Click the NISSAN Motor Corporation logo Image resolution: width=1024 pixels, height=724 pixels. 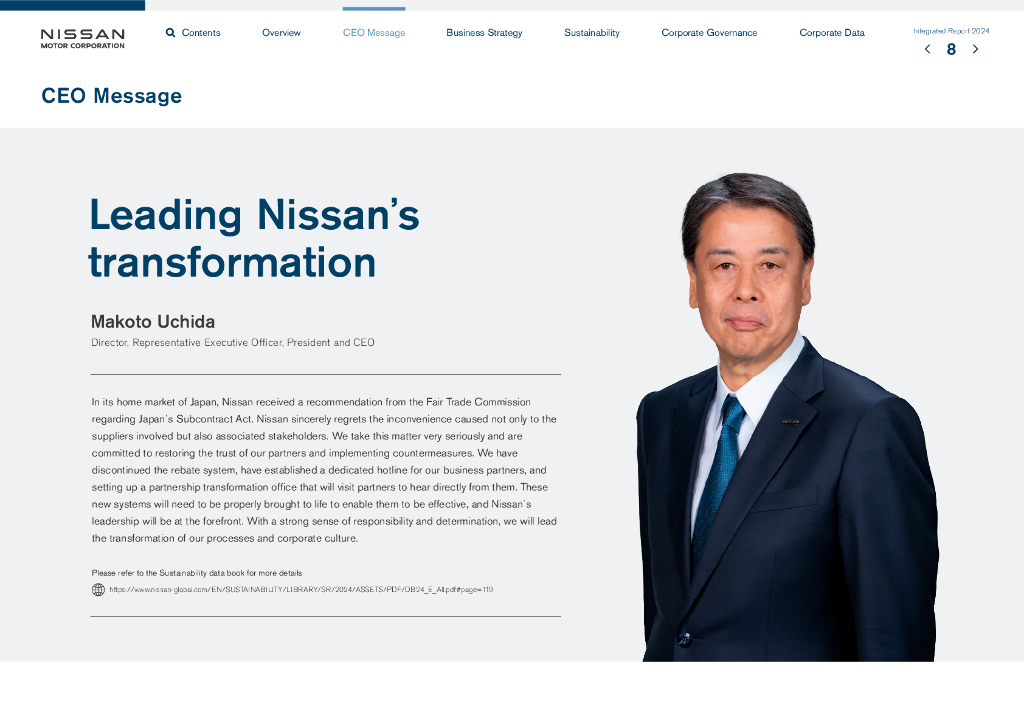82,37
